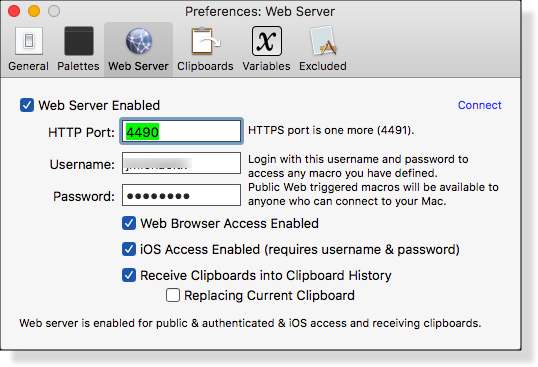Click the 'Public Web triggered macros' note
Screen dimensions: 538x367
pyautogui.click(x=373, y=194)
